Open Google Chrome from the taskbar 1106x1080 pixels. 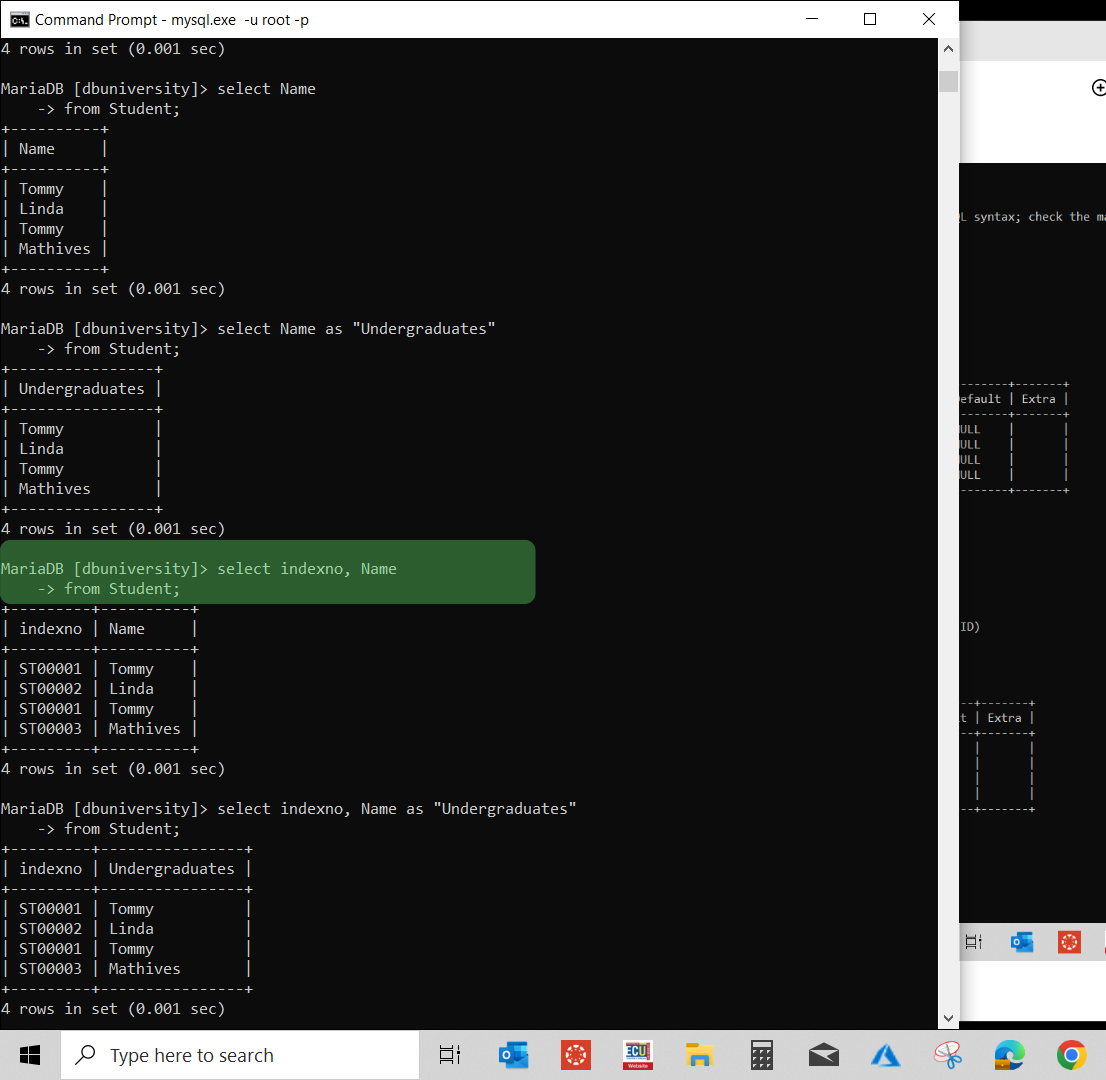coord(1071,1054)
